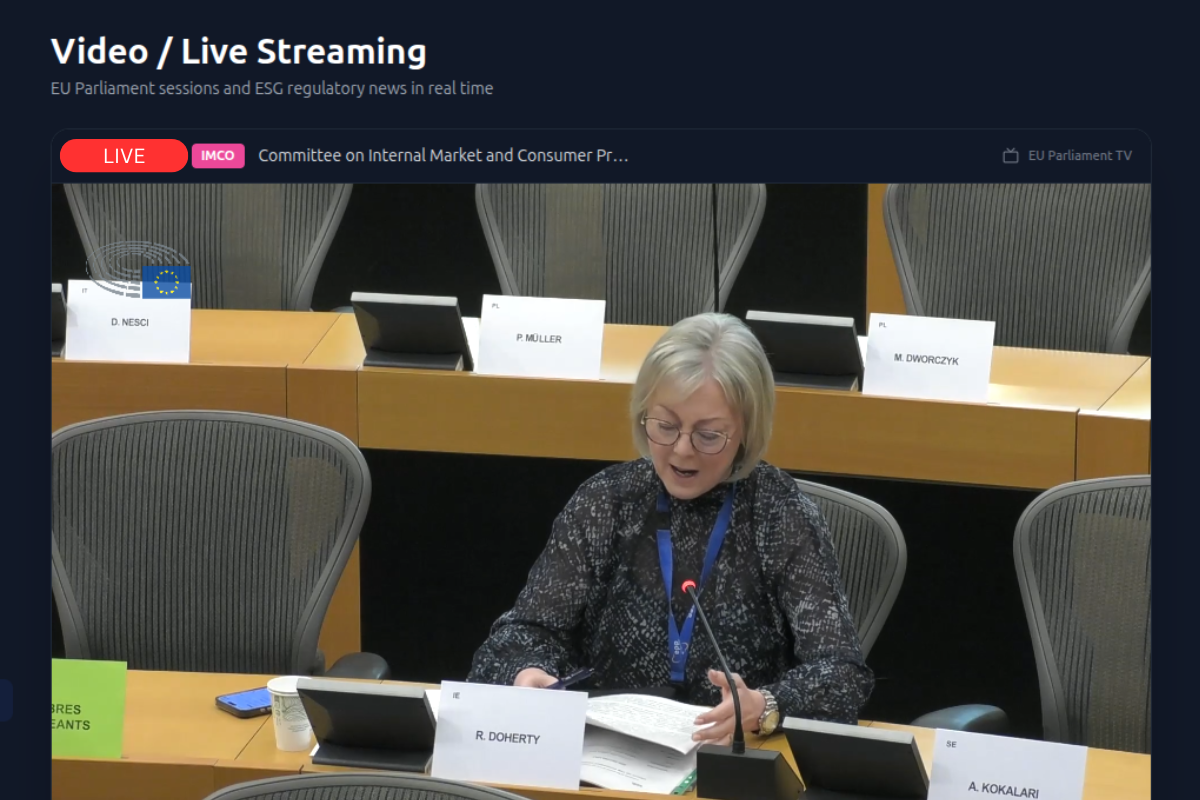
Task: Click the subtitle about ESG regulatory news
Action: tap(272, 88)
